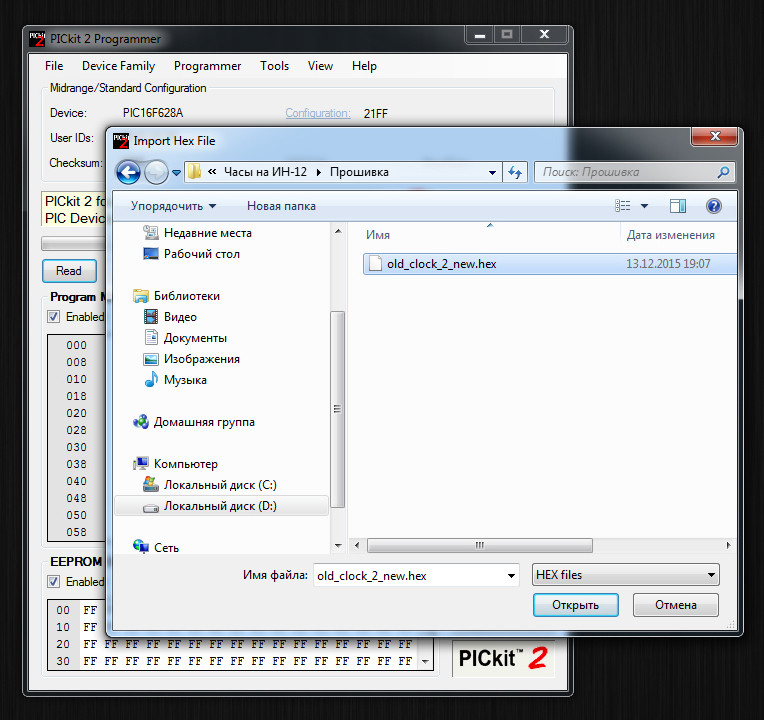The width and height of the screenshot is (764, 720).
Task: Click the Открыть button
Action: [575, 605]
